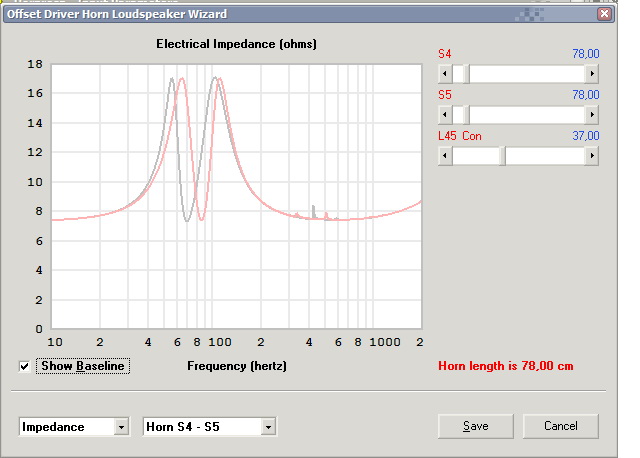Save the horn wizard changes

click(476, 426)
